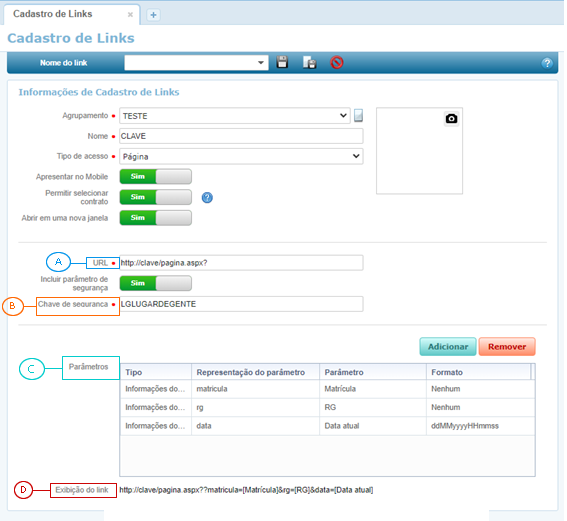Open the Agrupamento dropdown showing TESTE
The image size is (567, 521).
[x=235, y=116]
